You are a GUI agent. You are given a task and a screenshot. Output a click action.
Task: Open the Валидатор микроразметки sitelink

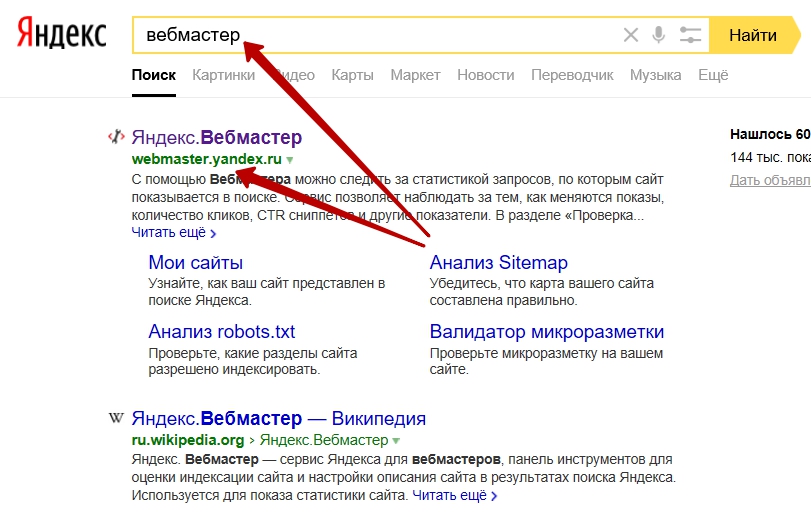(547, 332)
